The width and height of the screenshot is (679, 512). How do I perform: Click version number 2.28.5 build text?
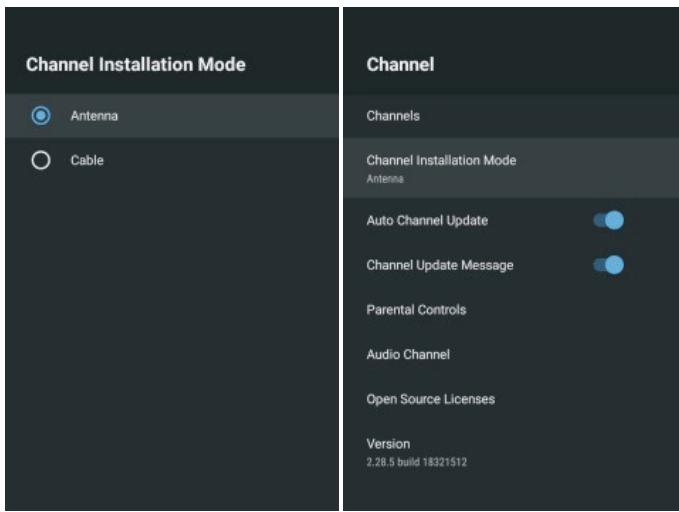417,462
